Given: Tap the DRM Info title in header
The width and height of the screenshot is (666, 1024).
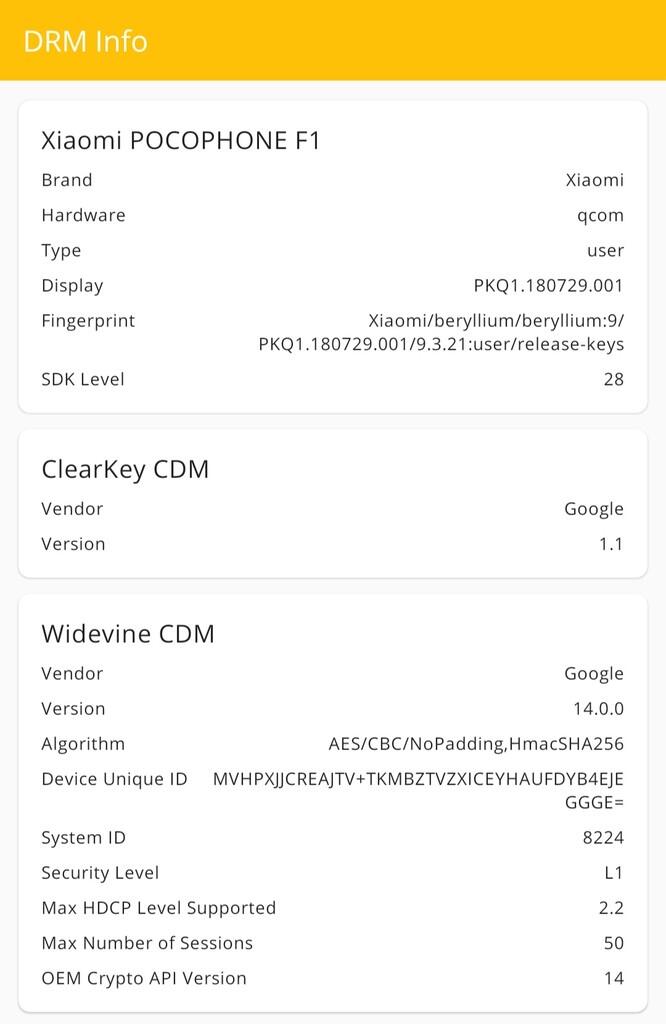Looking at the screenshot, I should tap(85, 41).
